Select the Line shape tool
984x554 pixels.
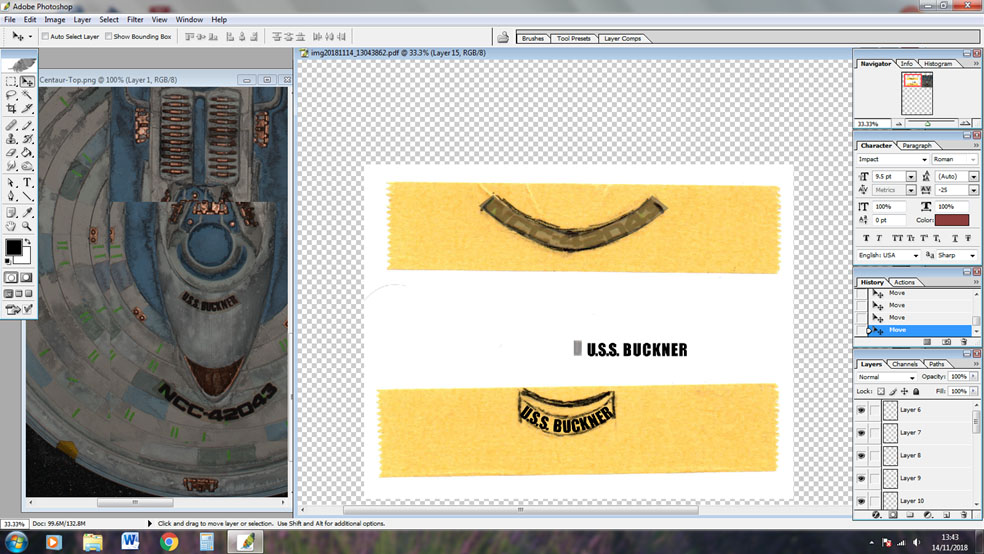tap(27, 196)
